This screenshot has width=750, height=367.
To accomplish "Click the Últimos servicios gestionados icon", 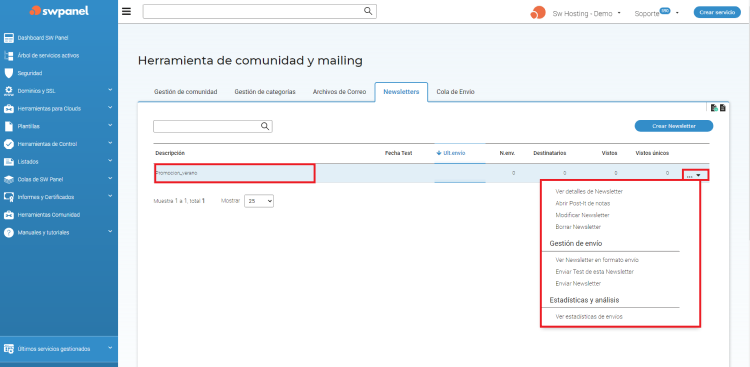I will tap(8, 349).
